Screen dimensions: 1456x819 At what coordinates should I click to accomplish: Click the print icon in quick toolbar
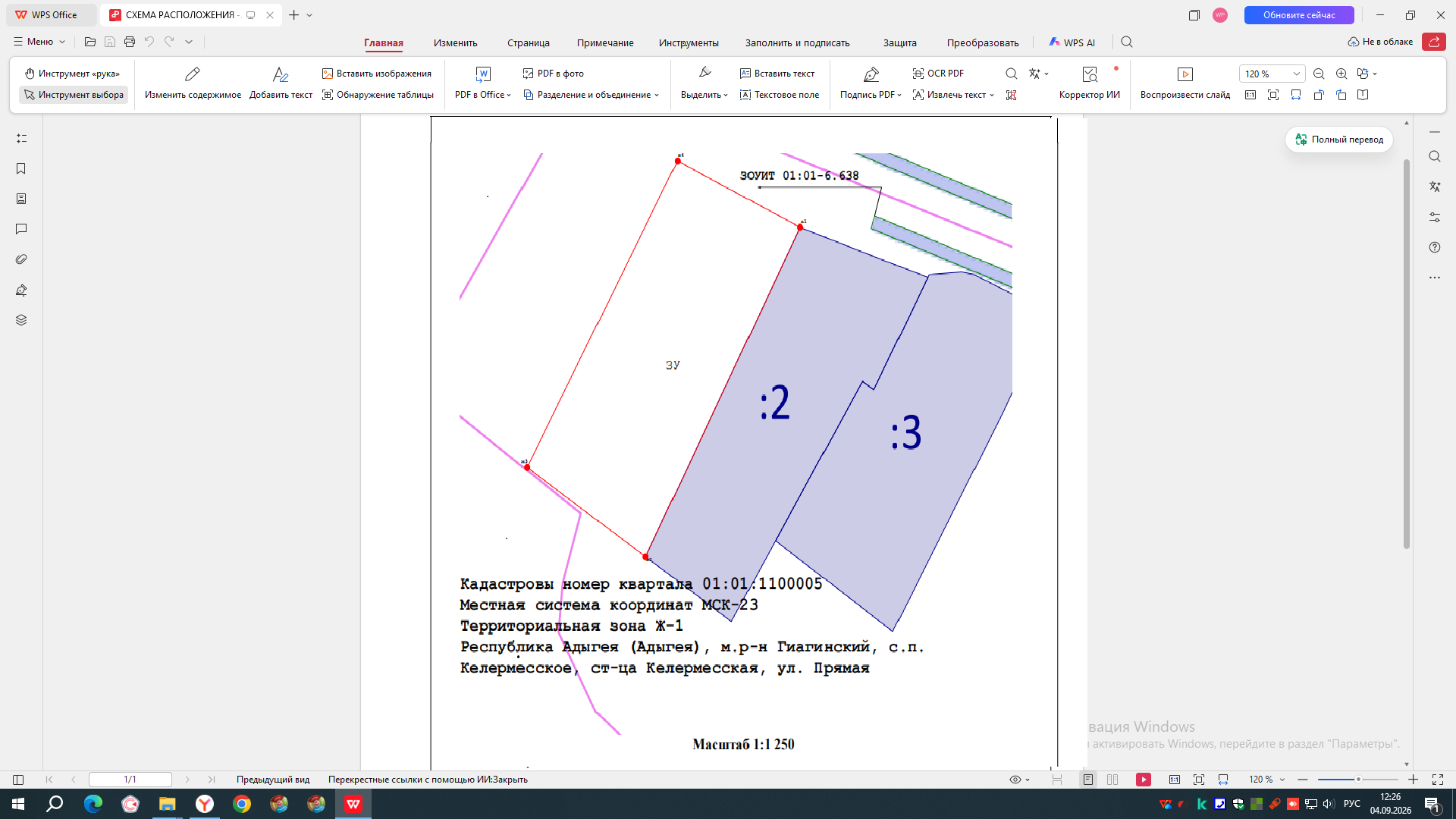point(130,42)
